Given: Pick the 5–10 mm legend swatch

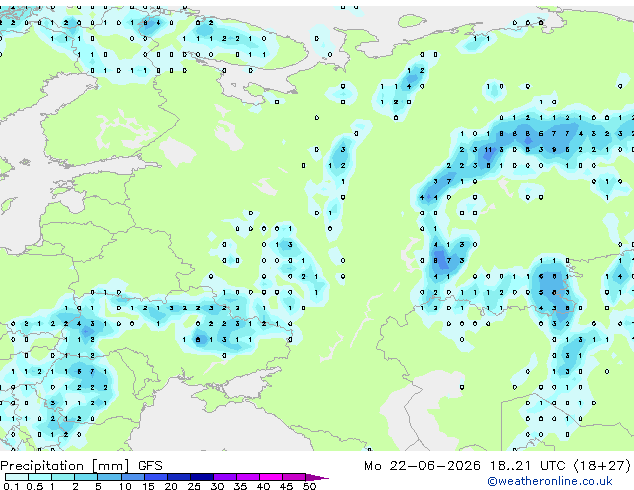Looking at the screenshot, I should pyautogui.click(x=109, y=477).
